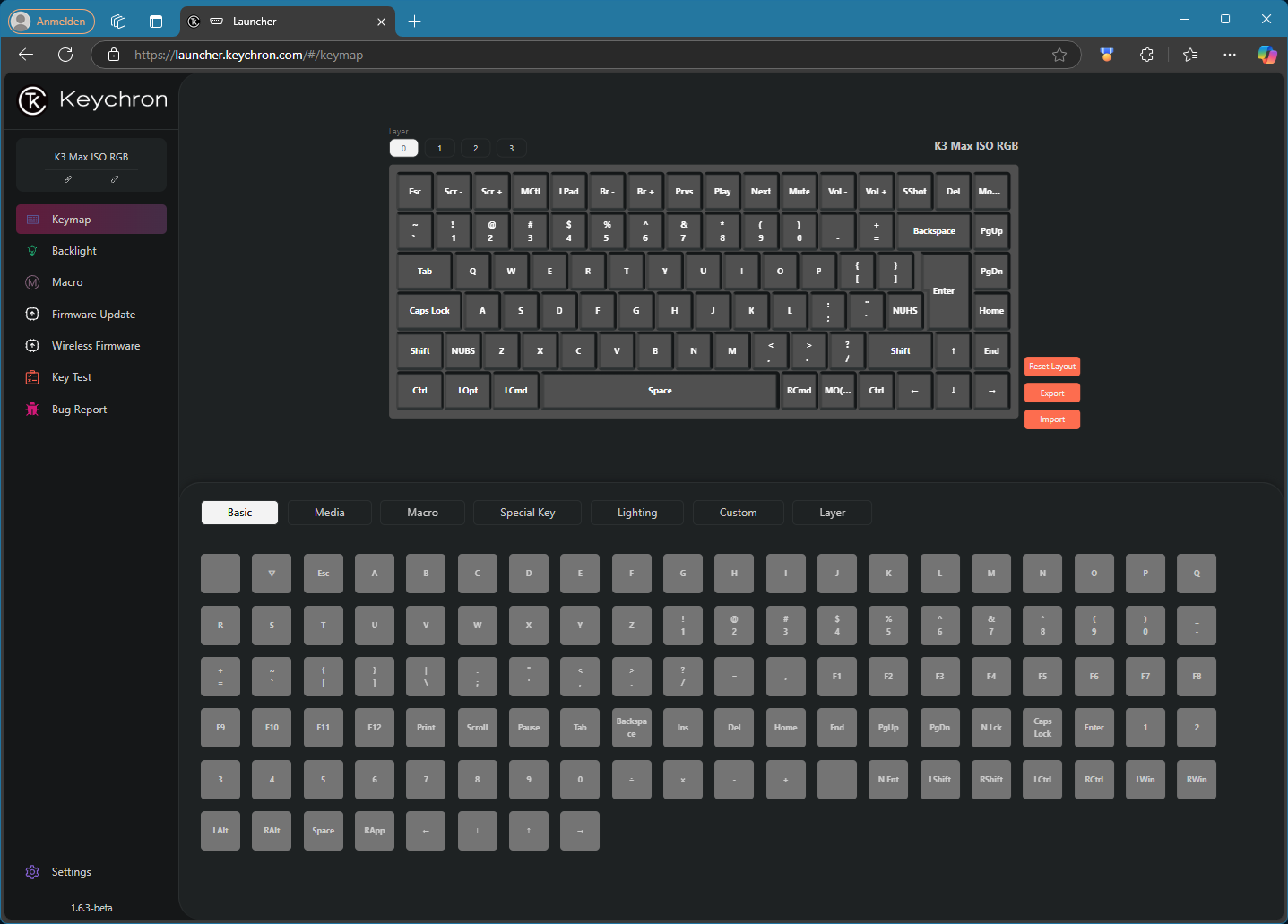Choose the F12 keycode in the Basic palette

pyautogui.click(x=375, y=728)
